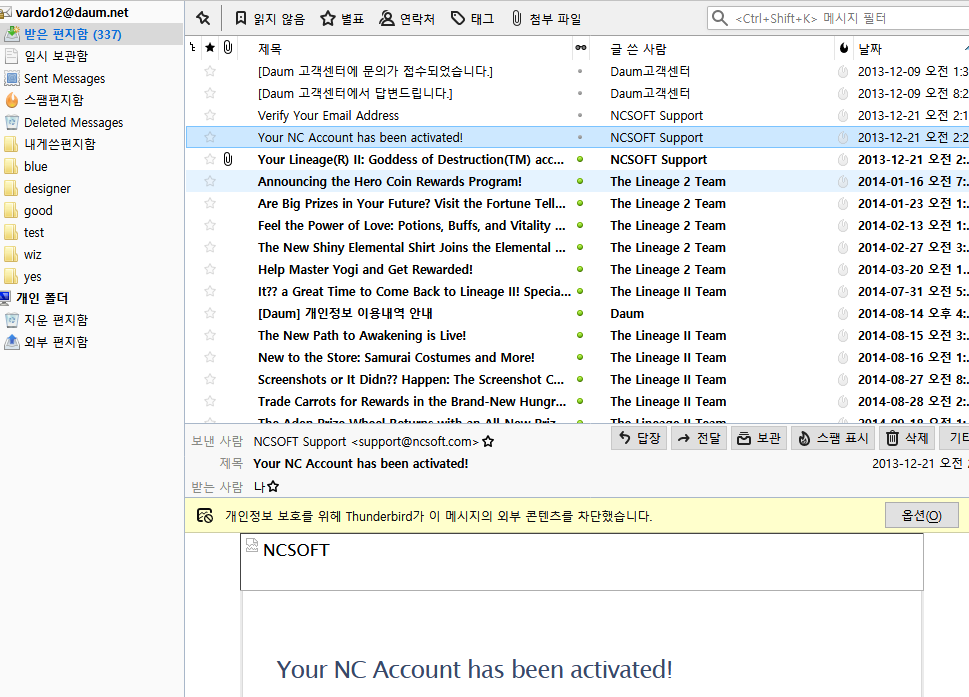This screenshot has width=969, height=697.
Task: Open the good folder
Action: (x=38, y=210)
